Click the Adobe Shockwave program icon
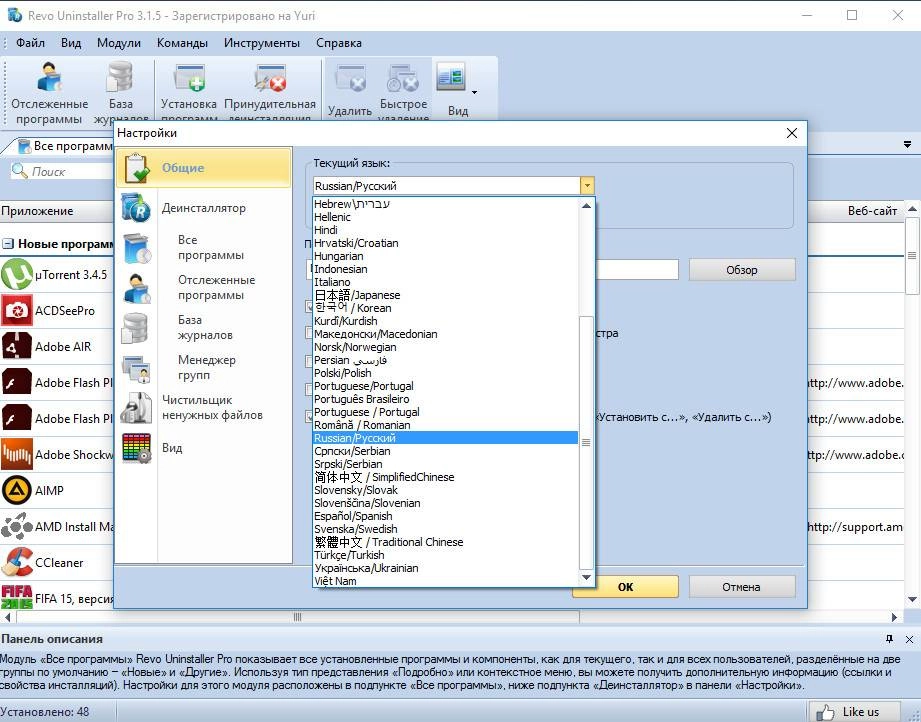Screen dimensions: 921x722 tap(16, 454)
